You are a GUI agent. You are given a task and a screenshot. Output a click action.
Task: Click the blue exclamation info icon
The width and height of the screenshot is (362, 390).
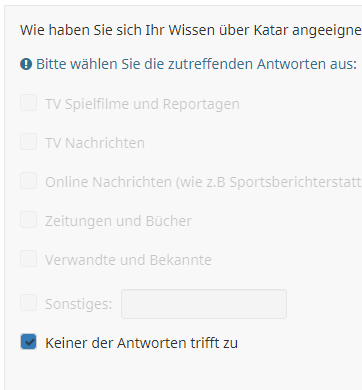(x=26, y=64)
